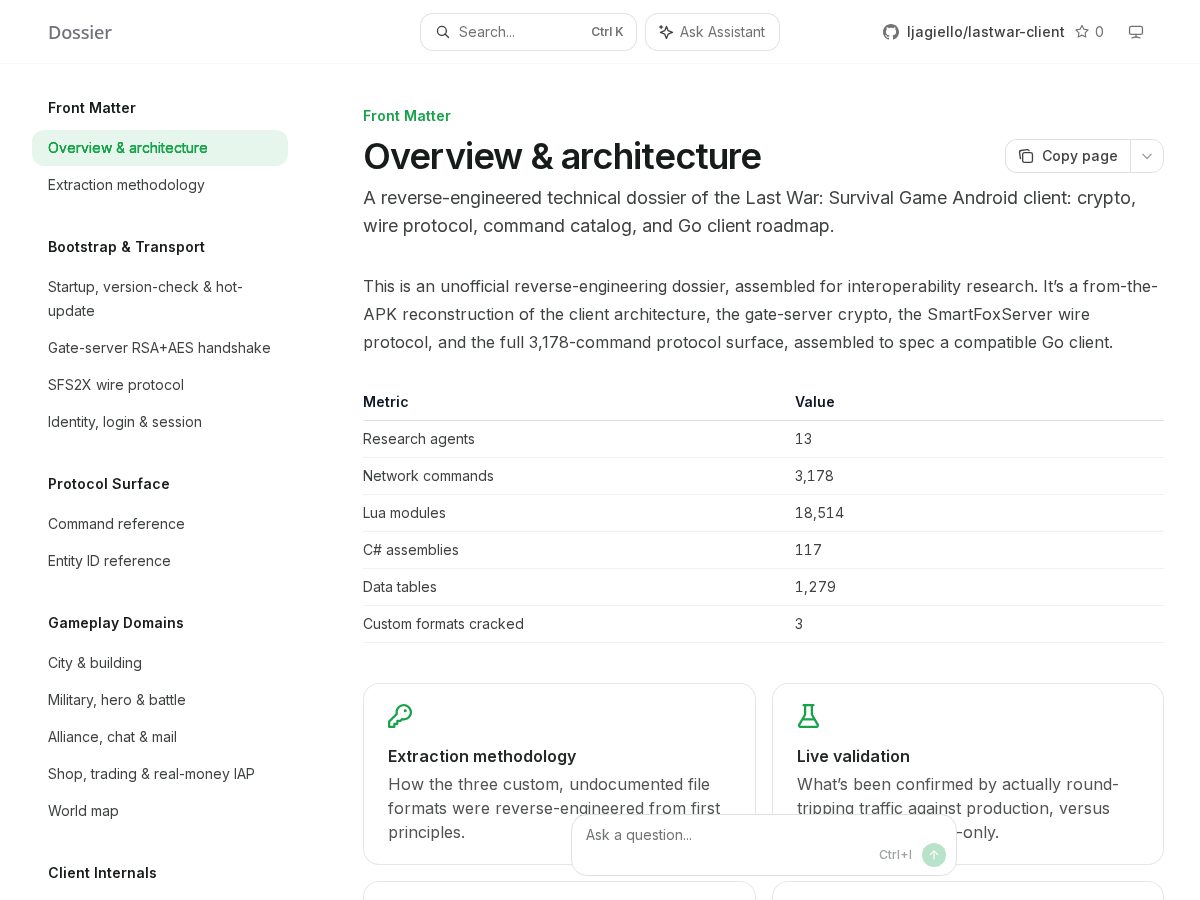Screen dimensions: 1200x900
Task: Click the Data tables table cell
Action: (x=400, y=587)
